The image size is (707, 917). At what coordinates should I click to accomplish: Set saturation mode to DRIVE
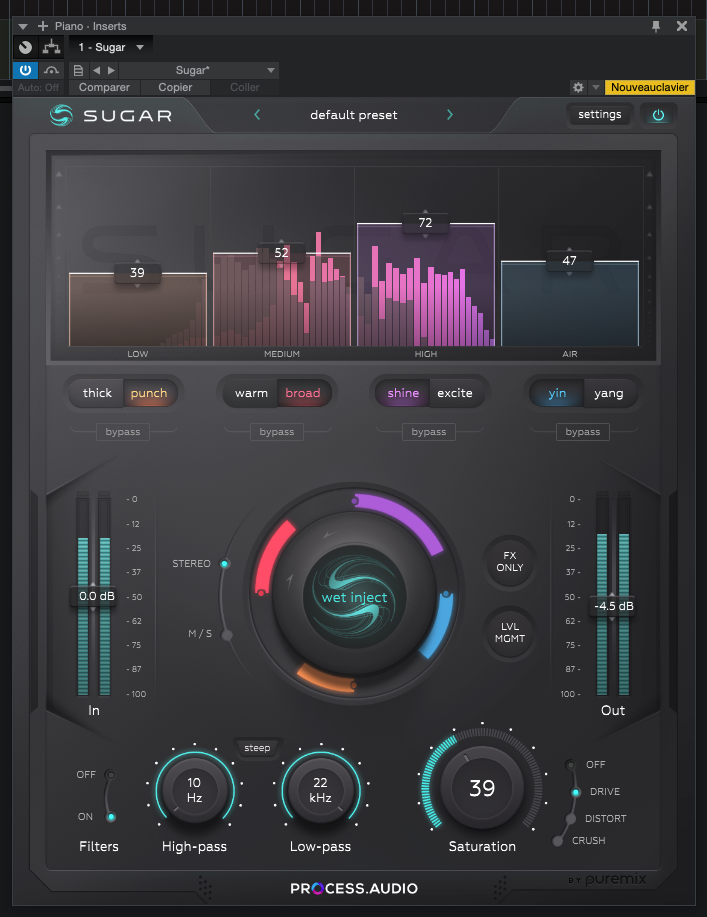tap(576, 792)
